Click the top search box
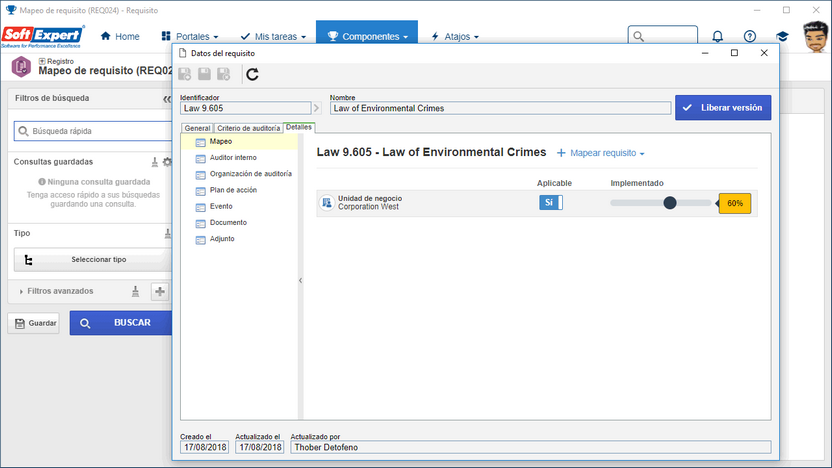Image resolution: width=832 pixels, height=468 pixels. [662, 36]
